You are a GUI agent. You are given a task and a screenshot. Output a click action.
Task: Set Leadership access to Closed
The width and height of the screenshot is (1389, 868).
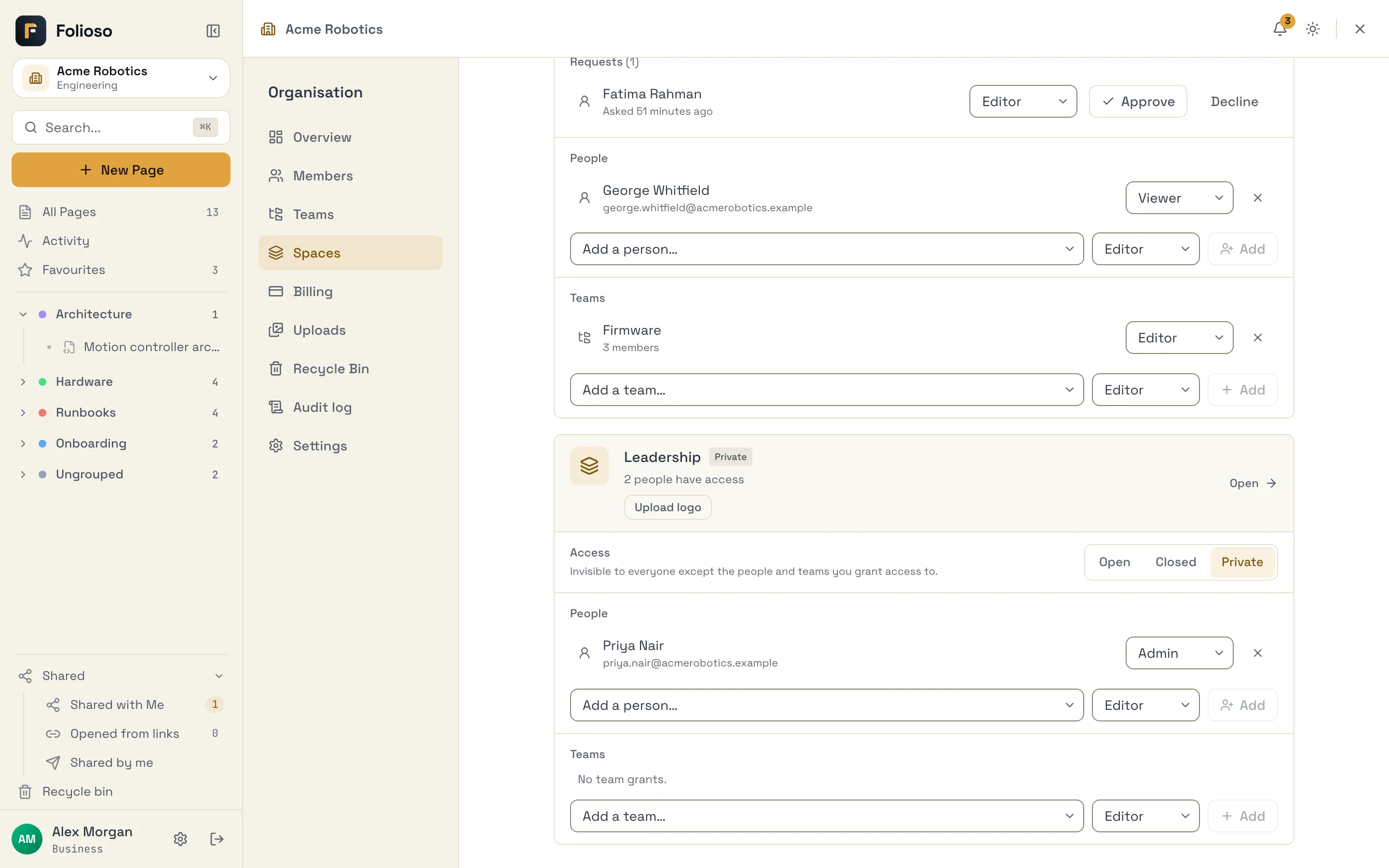click(x=1175, y=562)
